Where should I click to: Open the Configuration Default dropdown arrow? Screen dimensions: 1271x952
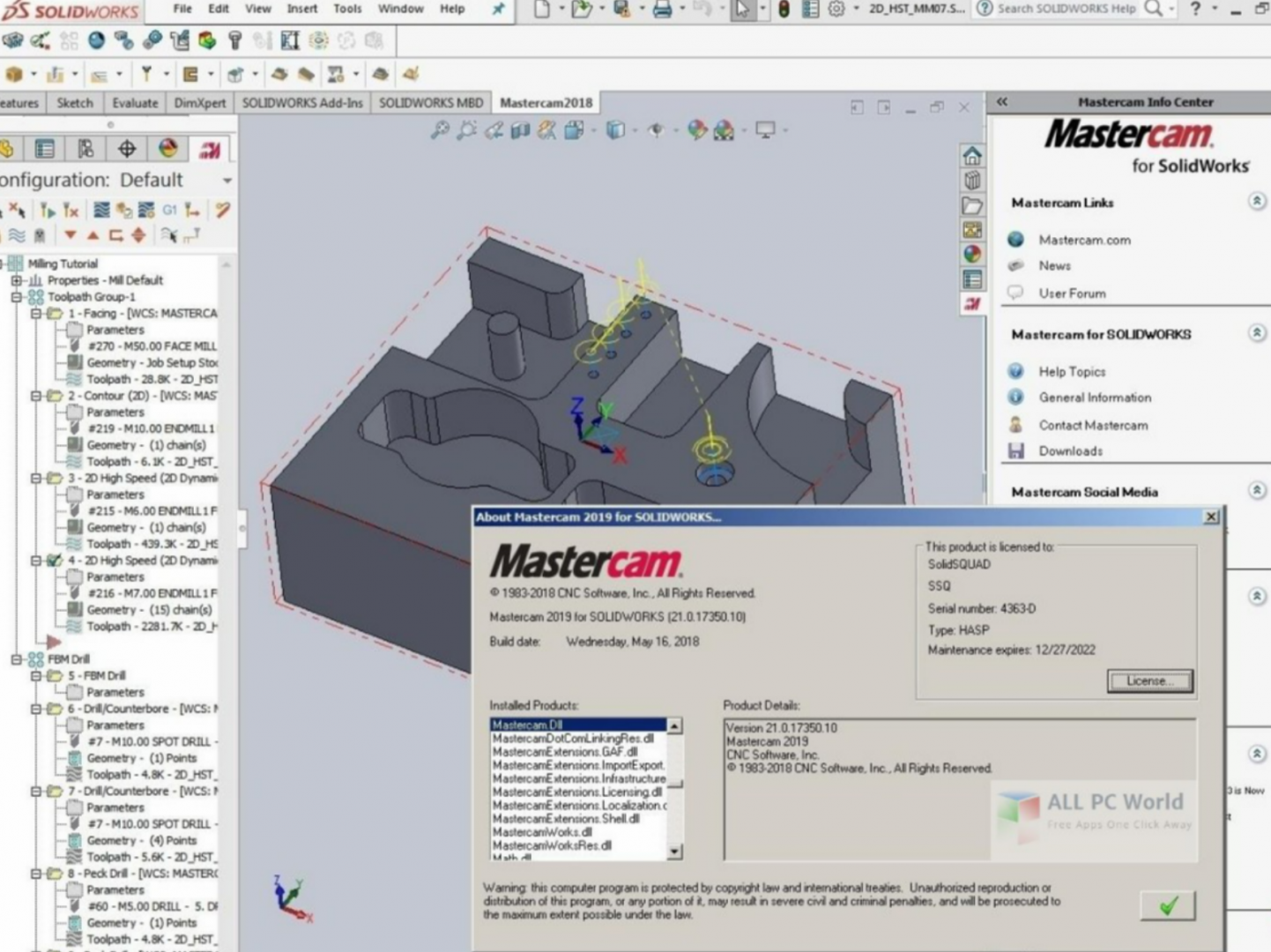click(227, 181)
